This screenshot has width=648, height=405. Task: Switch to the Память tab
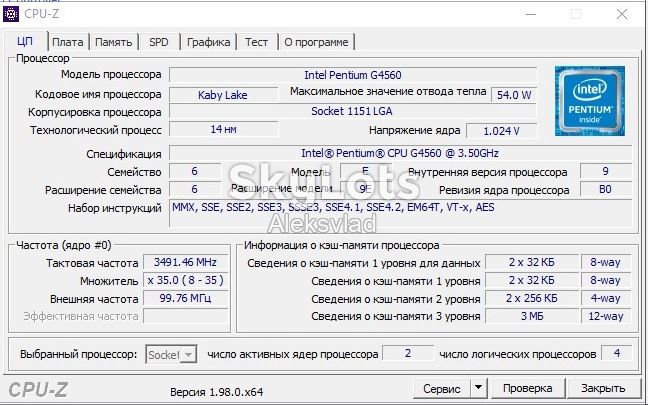coord(114,42)
